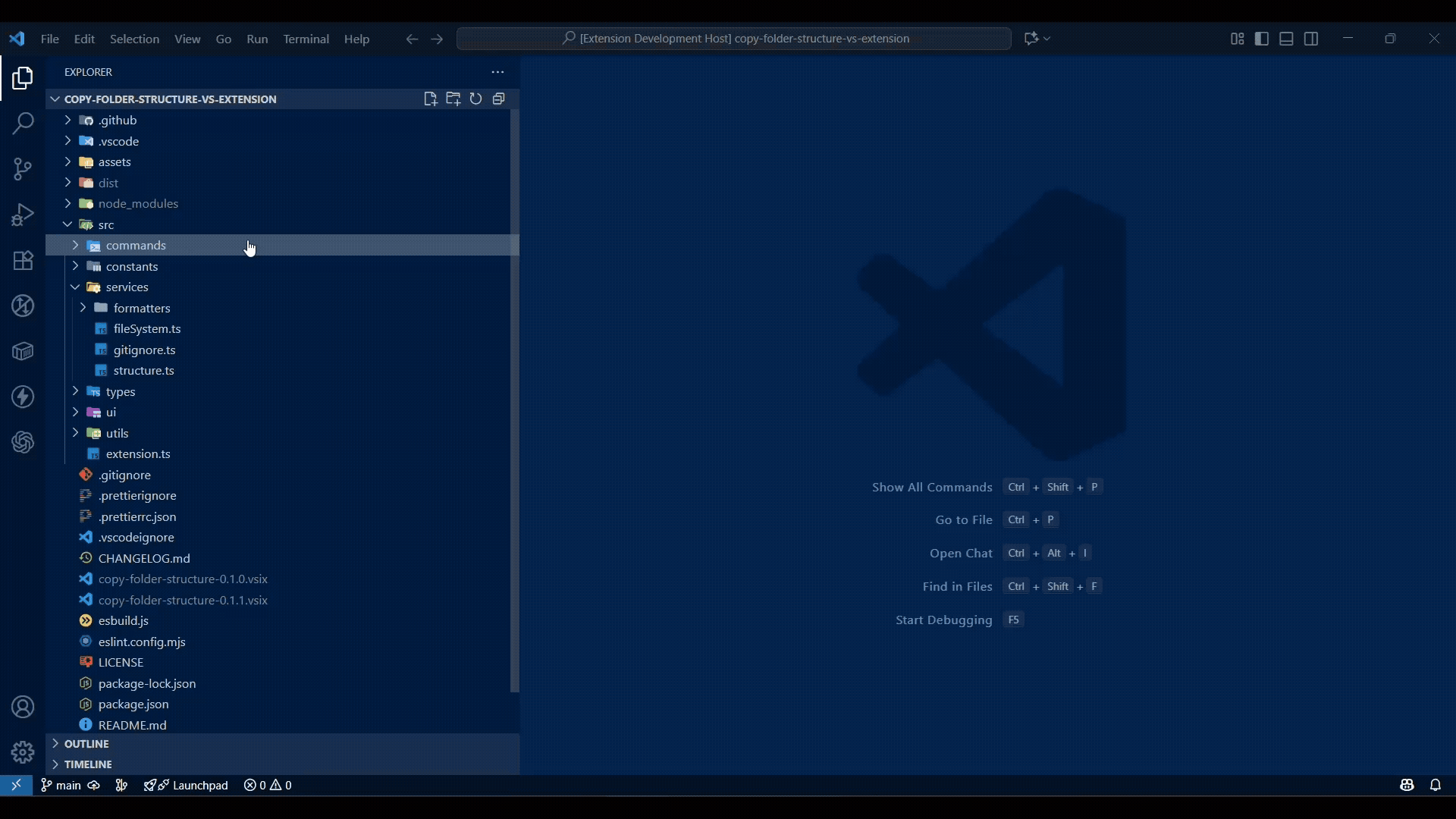Expand the types folder

pos(283,391)
